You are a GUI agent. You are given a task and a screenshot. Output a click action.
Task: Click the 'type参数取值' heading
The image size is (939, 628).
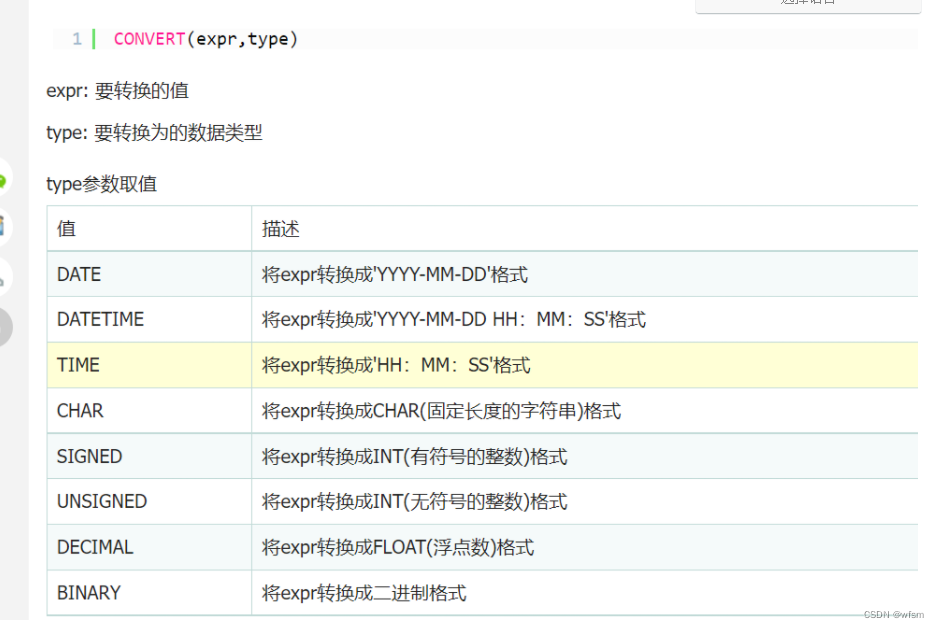101,184
